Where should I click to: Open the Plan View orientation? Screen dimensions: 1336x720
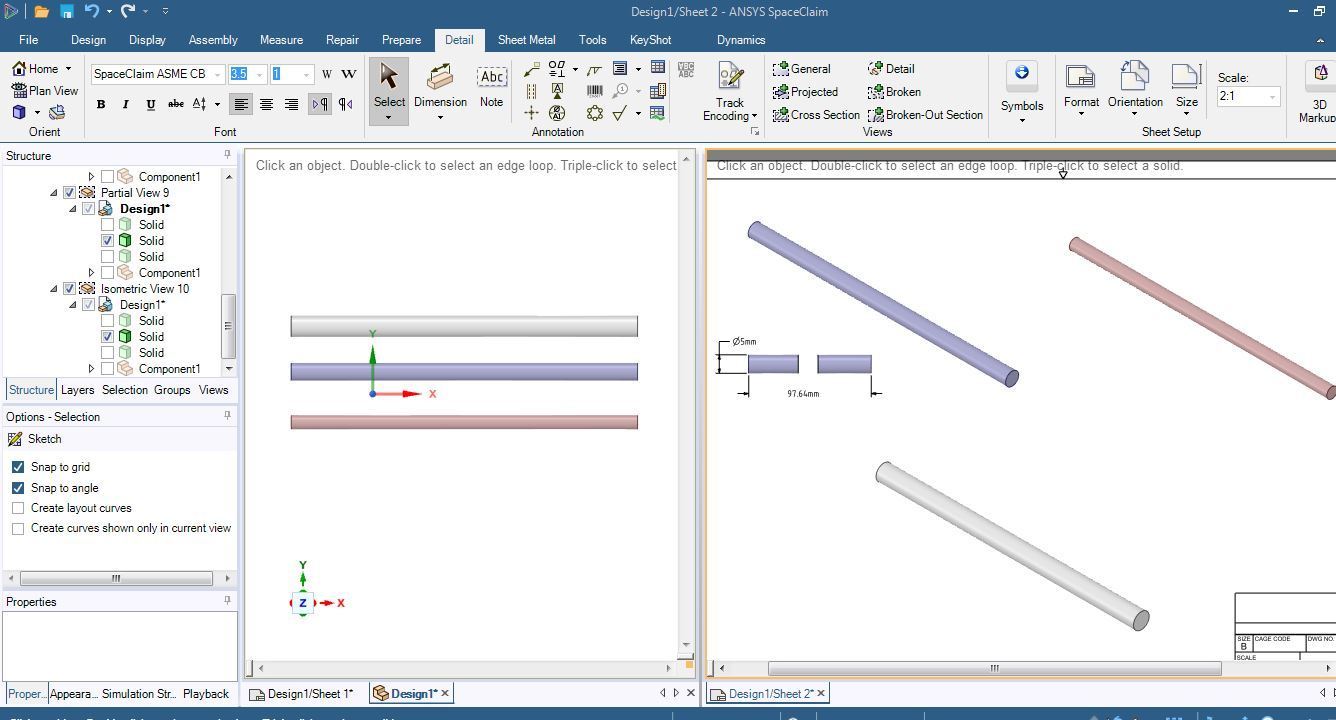click(44, 91)
